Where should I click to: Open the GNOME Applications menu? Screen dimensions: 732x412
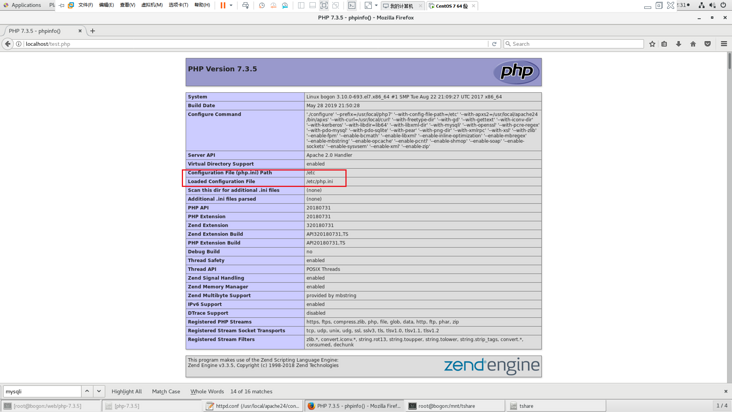click(22, 5)
